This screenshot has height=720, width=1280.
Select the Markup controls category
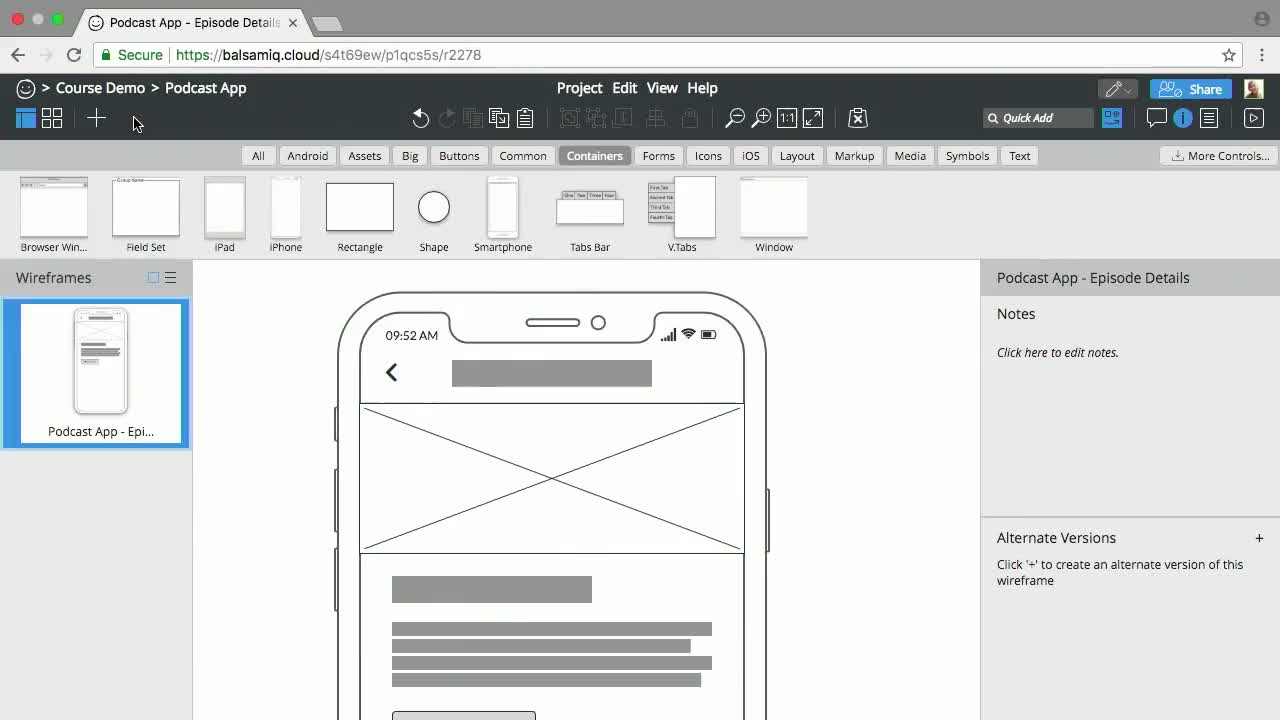point(854,156)
